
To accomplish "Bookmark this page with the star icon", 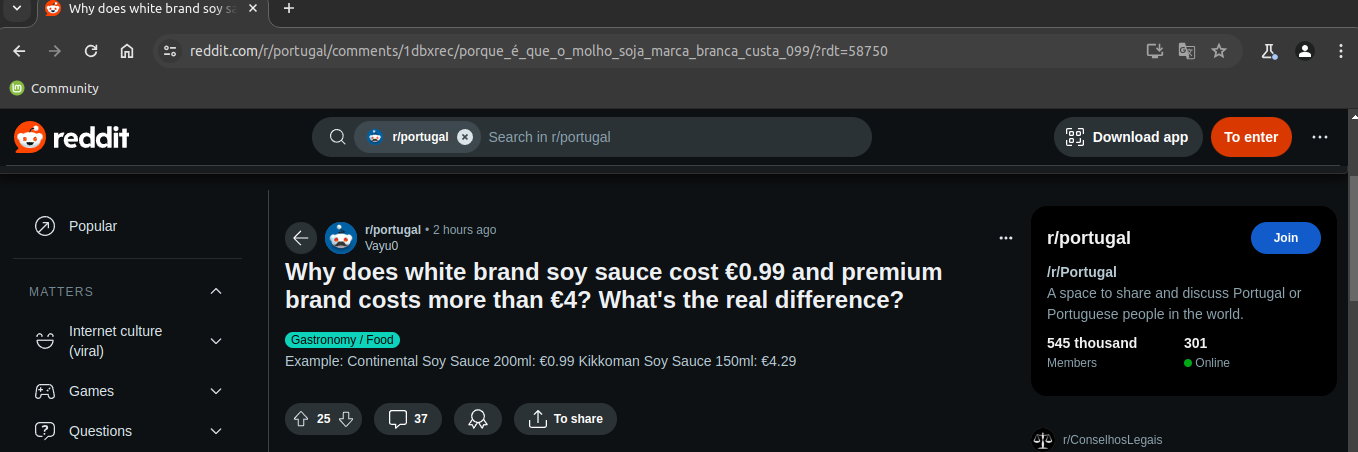I will [x=1219, y=51].
